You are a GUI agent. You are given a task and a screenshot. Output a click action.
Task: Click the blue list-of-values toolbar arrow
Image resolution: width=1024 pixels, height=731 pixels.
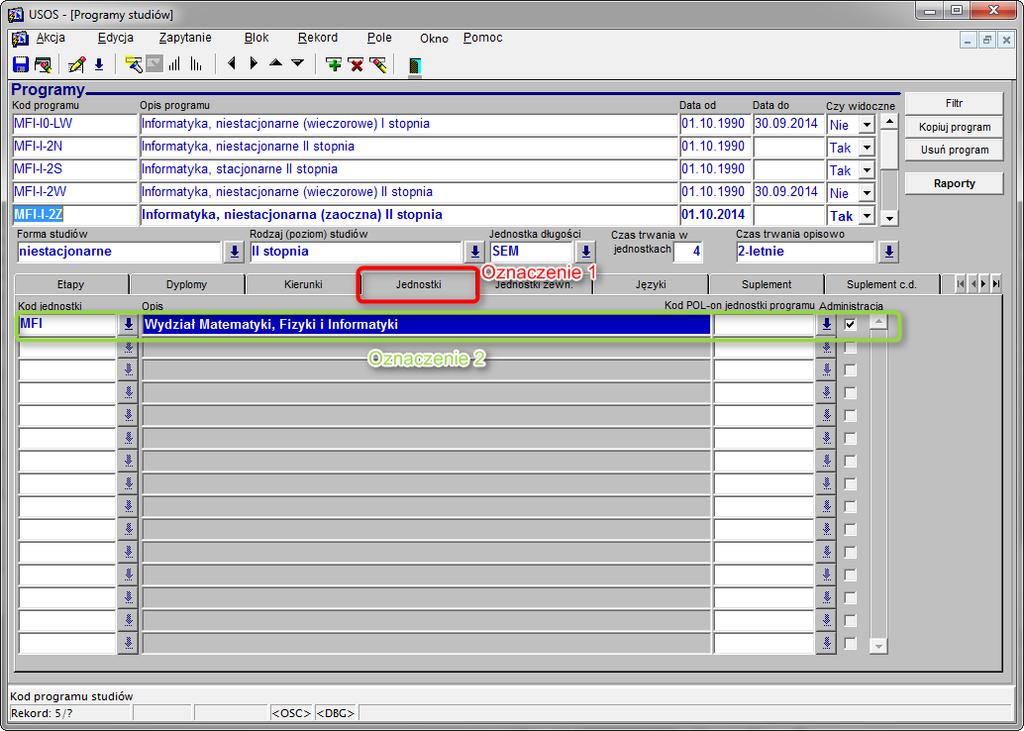pos(99,65)
